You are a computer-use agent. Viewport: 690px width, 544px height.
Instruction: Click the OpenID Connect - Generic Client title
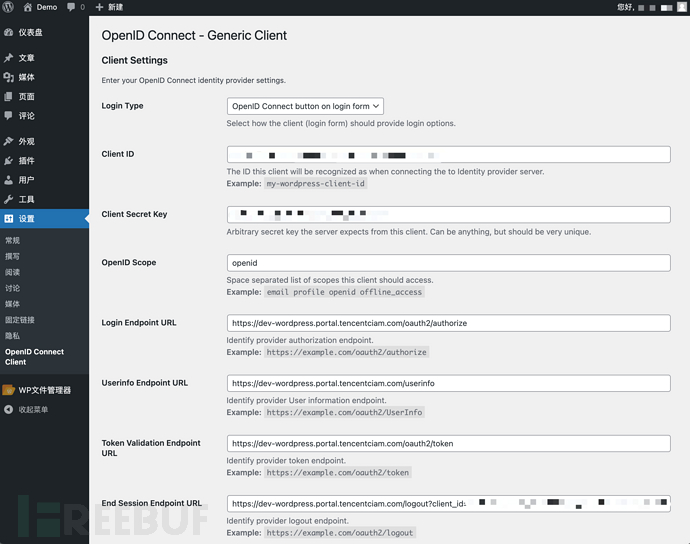[x=194, y=35]
